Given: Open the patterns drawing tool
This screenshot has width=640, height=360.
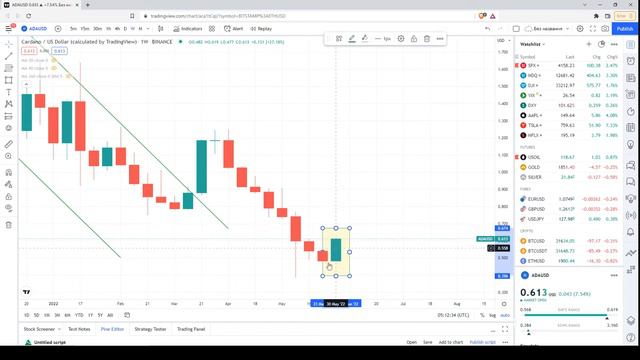Looking at the screenshot, I should click(x=9, y=104).
